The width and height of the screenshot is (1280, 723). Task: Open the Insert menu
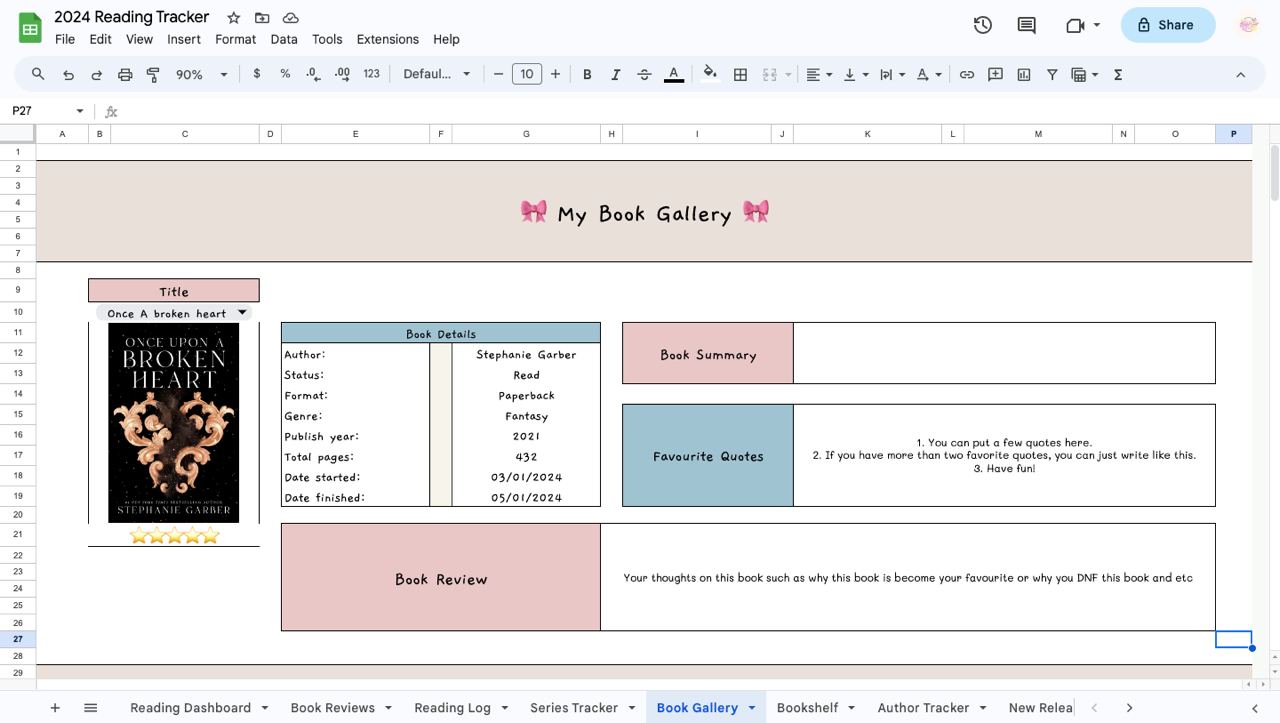click(x=184, y=39)
